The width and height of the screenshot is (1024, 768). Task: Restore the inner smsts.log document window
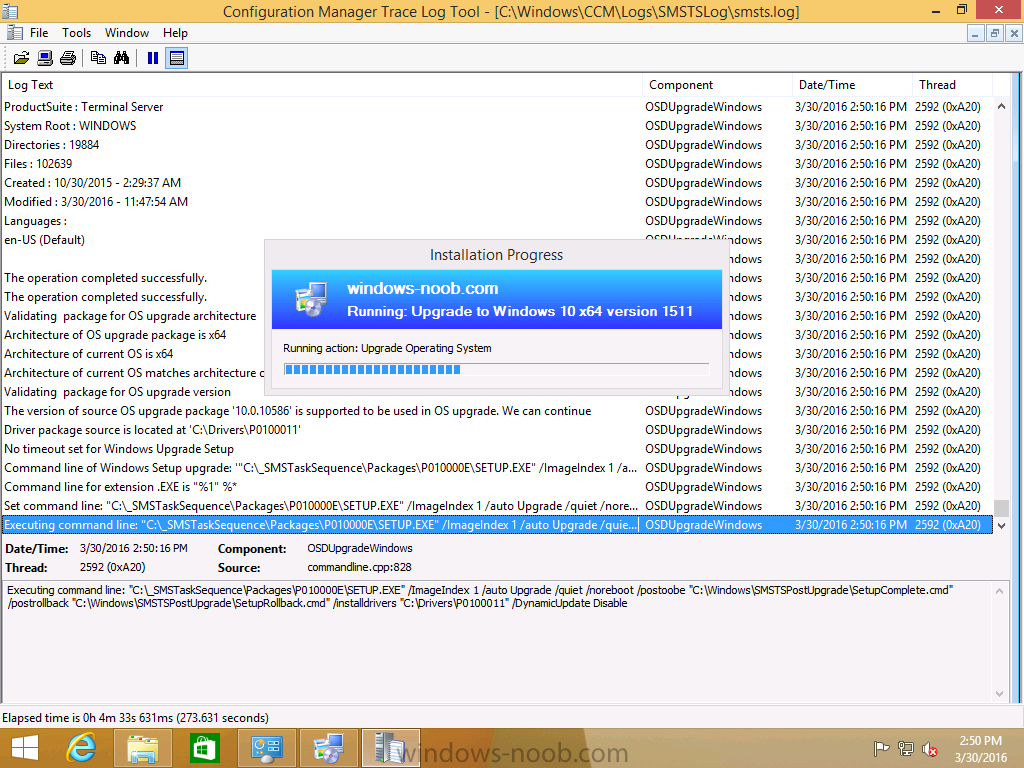(995, 33)
